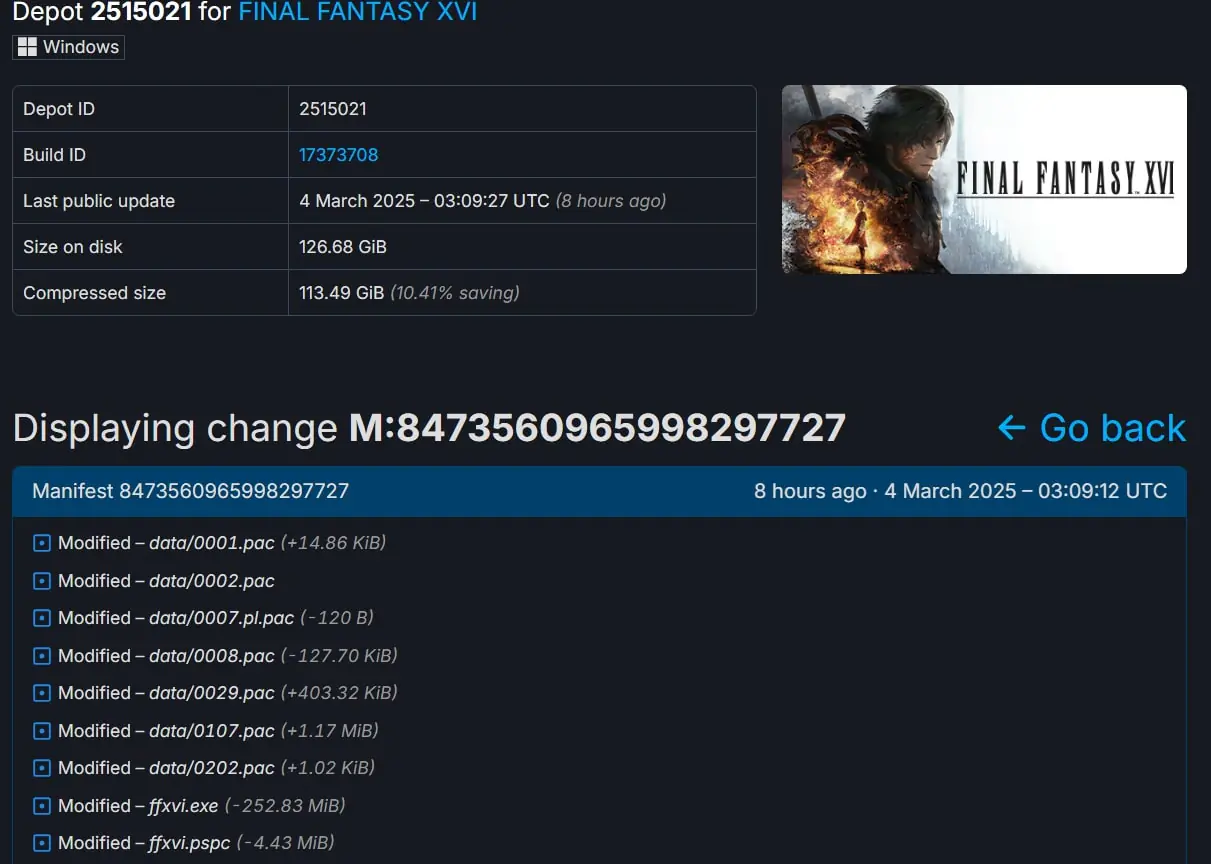This screenshot has width=1211, height=864.
Task: Click the Final Fantasy XVI banner image
Action: click(984, 179)
